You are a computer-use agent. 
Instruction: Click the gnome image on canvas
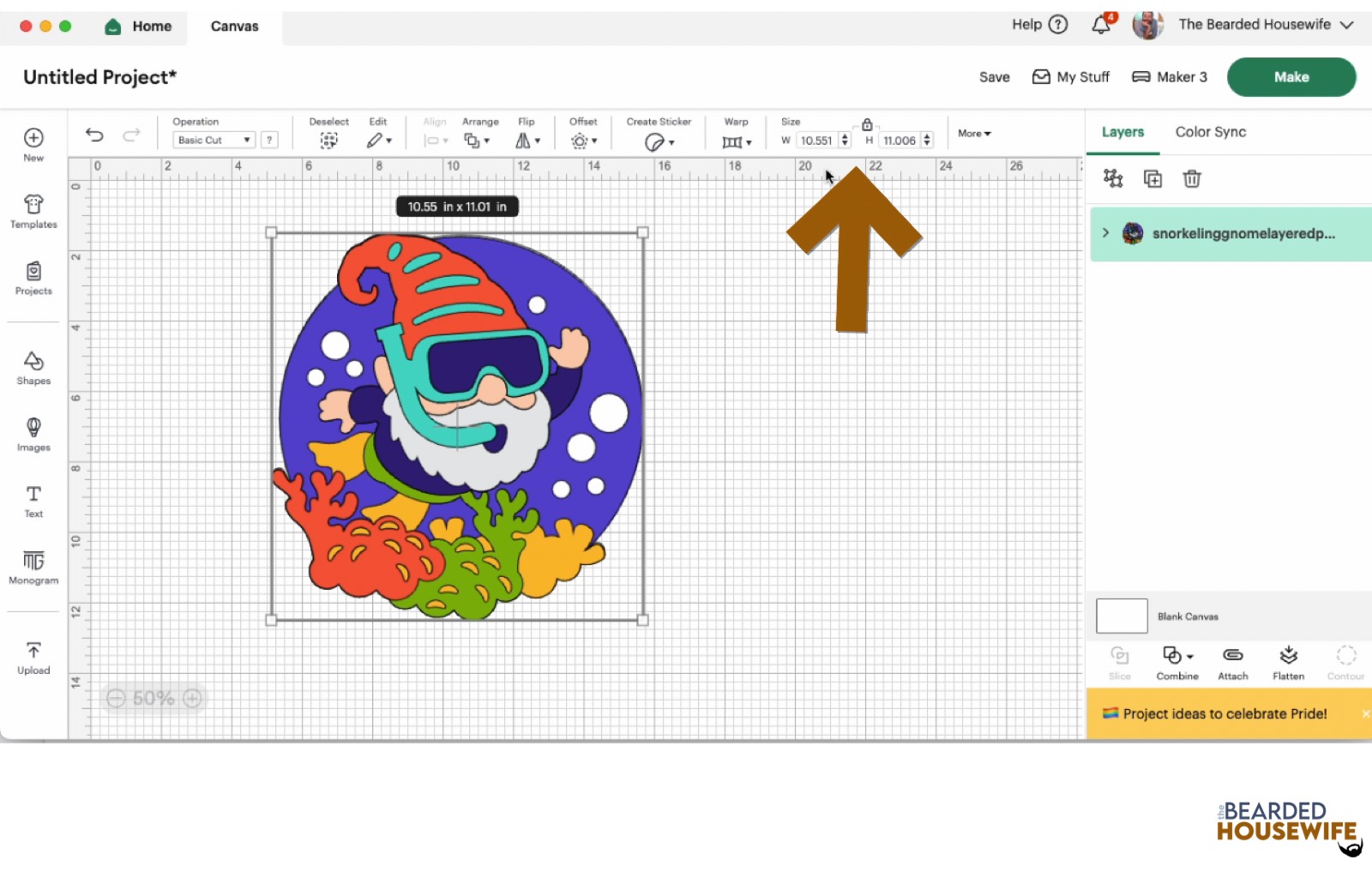point(458,426)
